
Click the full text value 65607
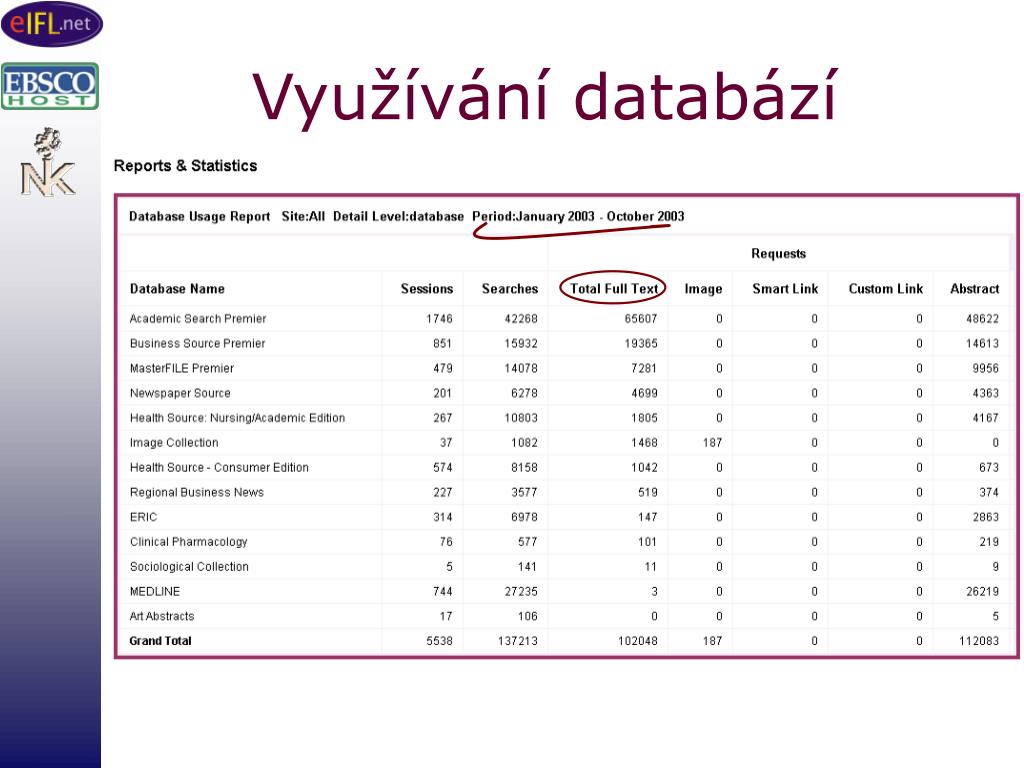pyautogui.click(x=641, y=319)
